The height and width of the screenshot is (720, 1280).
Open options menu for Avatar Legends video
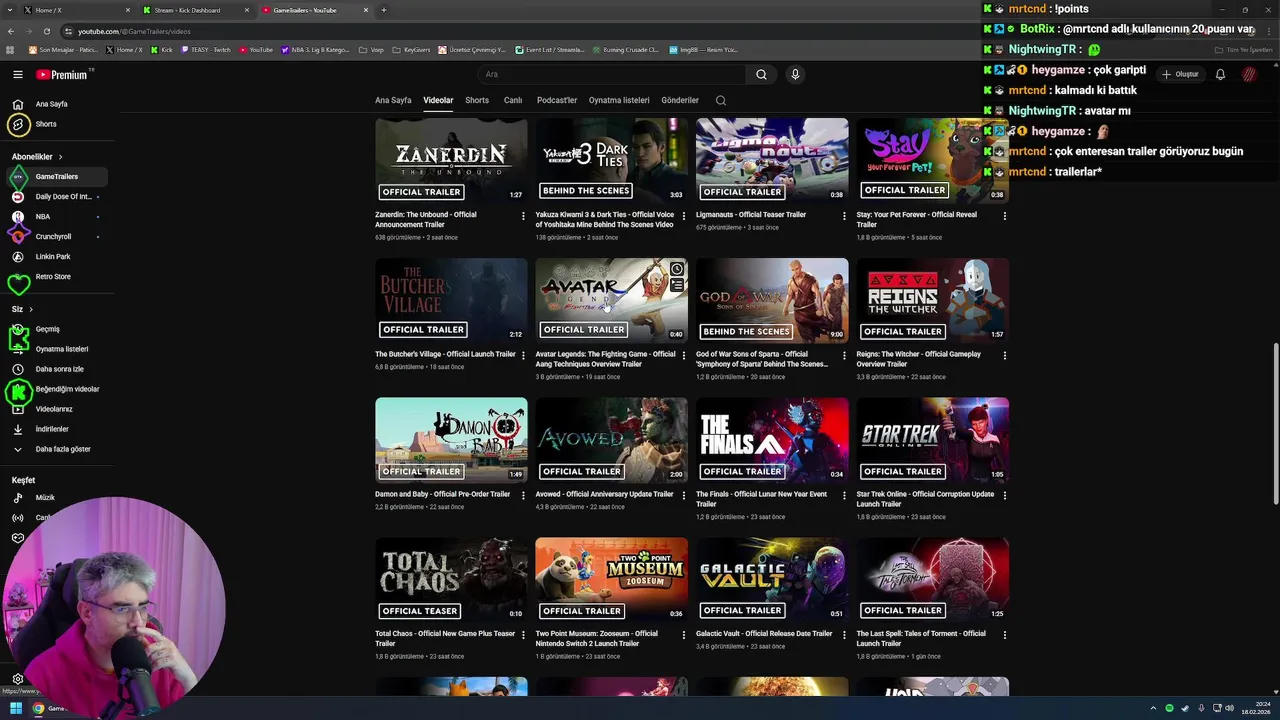point(684,354)
